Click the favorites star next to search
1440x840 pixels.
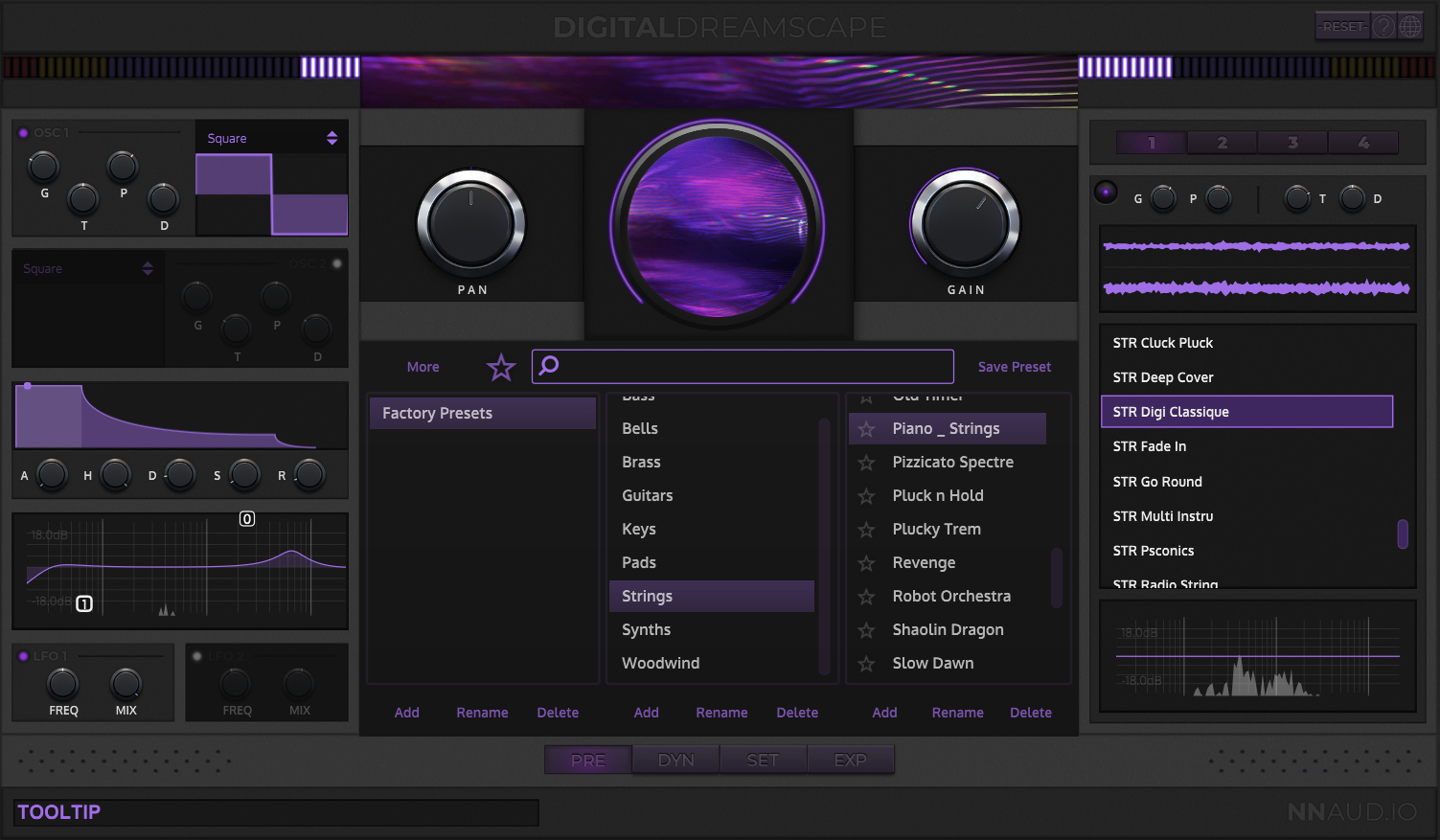coord(501,367)
